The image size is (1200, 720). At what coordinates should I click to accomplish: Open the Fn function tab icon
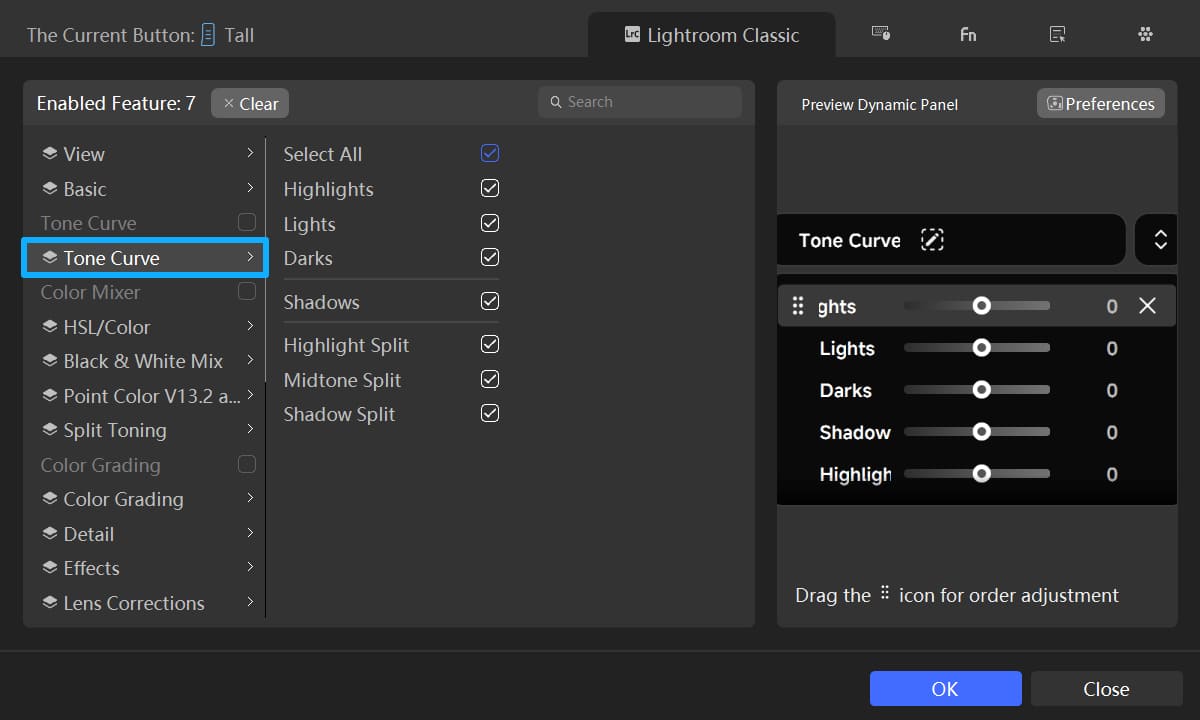[968, 34]
